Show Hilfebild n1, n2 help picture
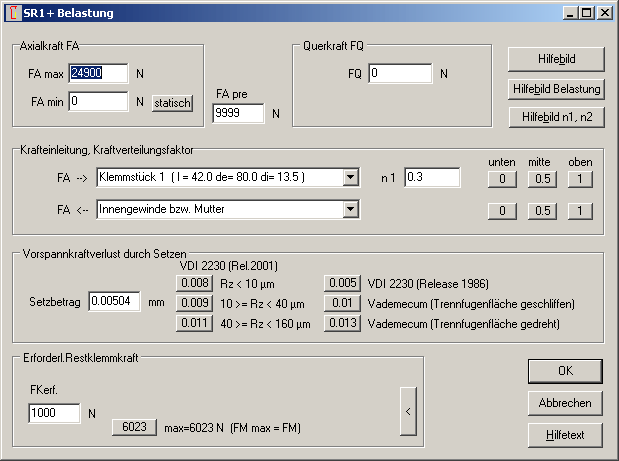 point(556,117)
